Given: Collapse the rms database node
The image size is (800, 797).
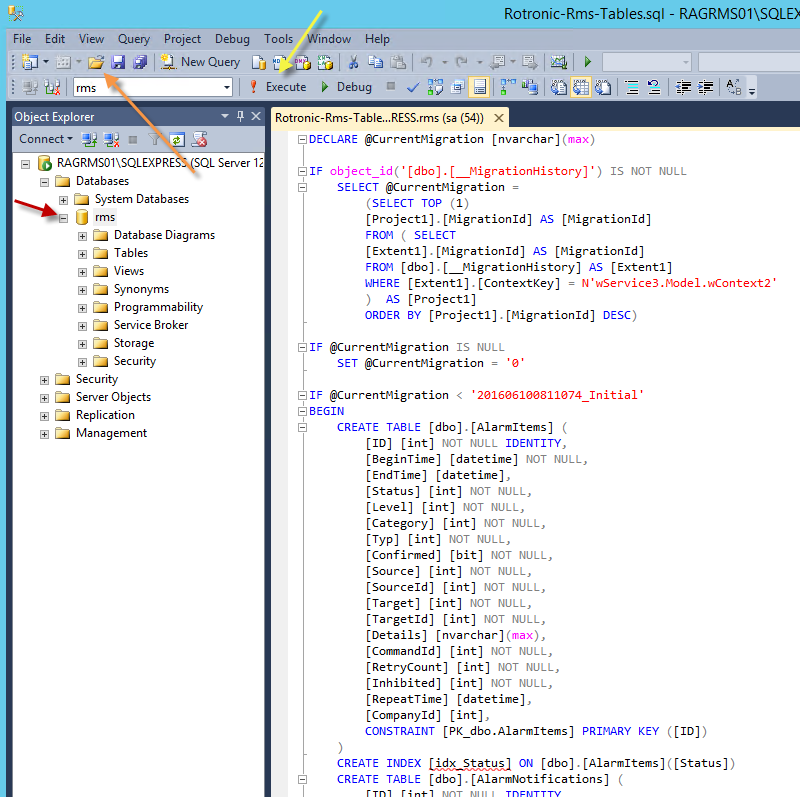Looking at the screenshot, I should [x=63, y=218].
